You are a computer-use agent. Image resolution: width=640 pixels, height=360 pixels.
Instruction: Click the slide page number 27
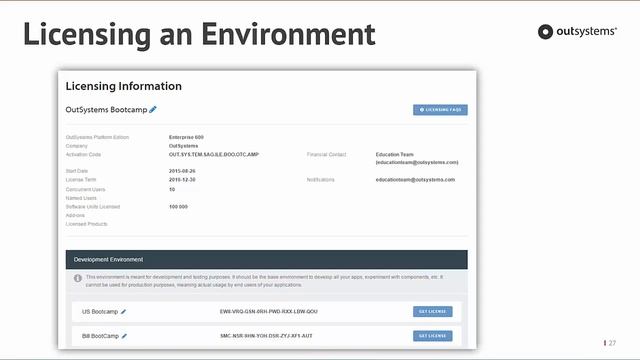612,343
